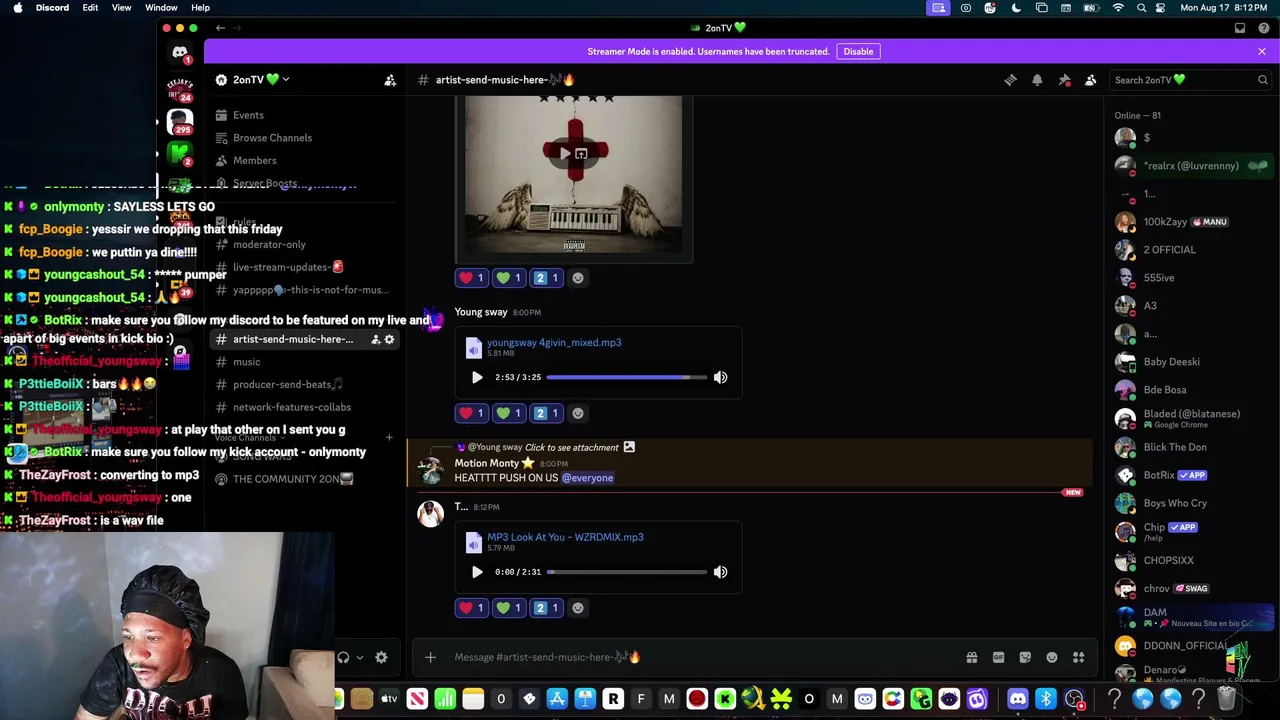Open the Window menu in menu bar
This screenshot has height=720, width=1280.
[161, 8]
